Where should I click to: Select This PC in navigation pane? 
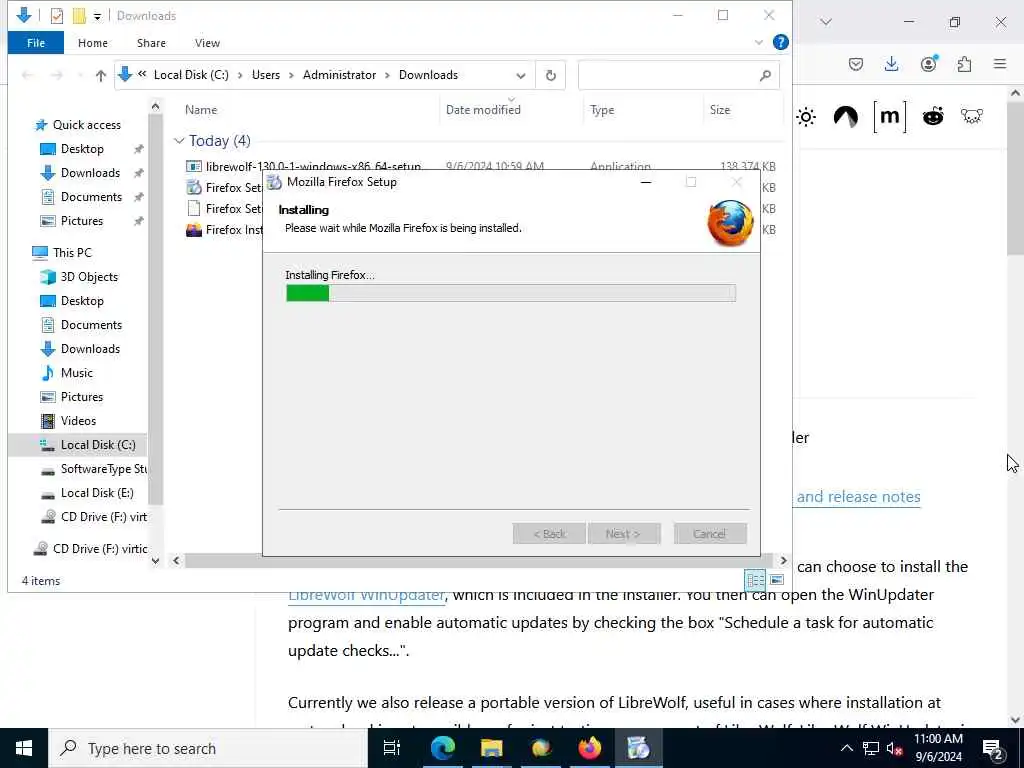(72, 253)
